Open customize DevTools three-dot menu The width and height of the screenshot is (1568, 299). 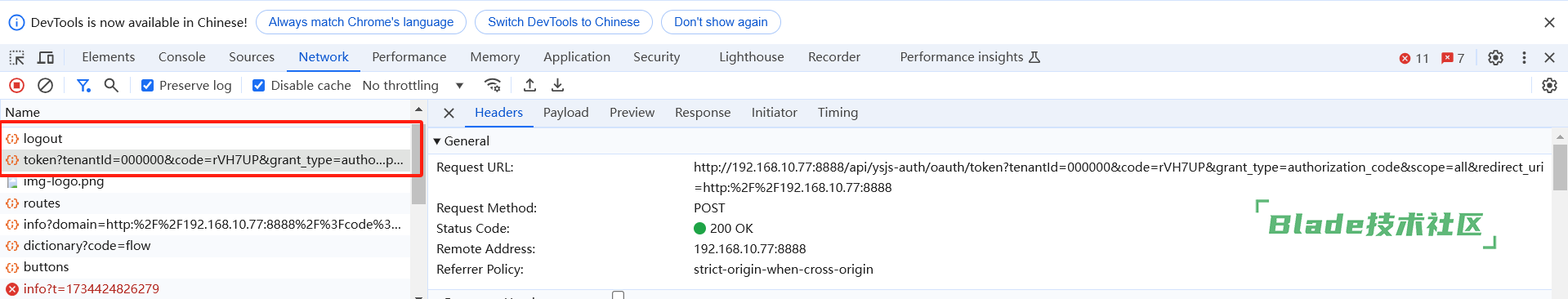pos(1524,57)
